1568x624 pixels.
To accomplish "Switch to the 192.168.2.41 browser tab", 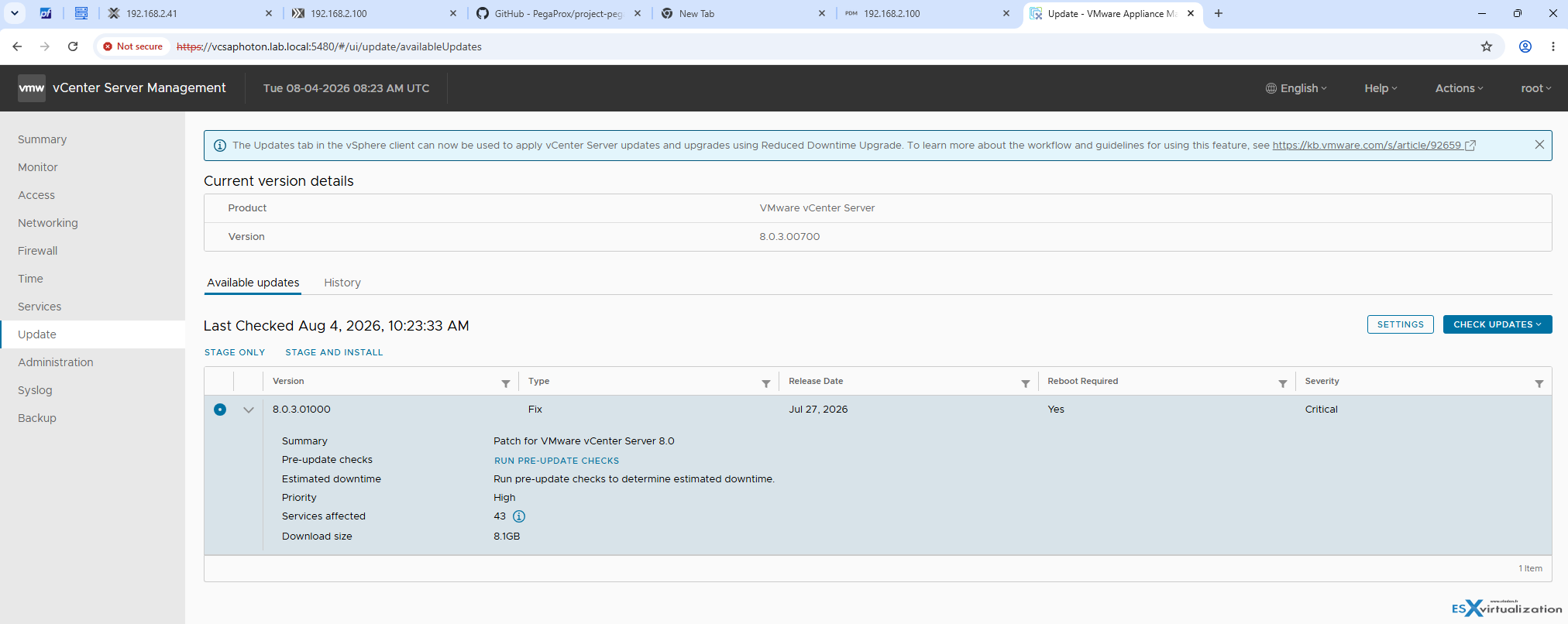I will 190,13.
